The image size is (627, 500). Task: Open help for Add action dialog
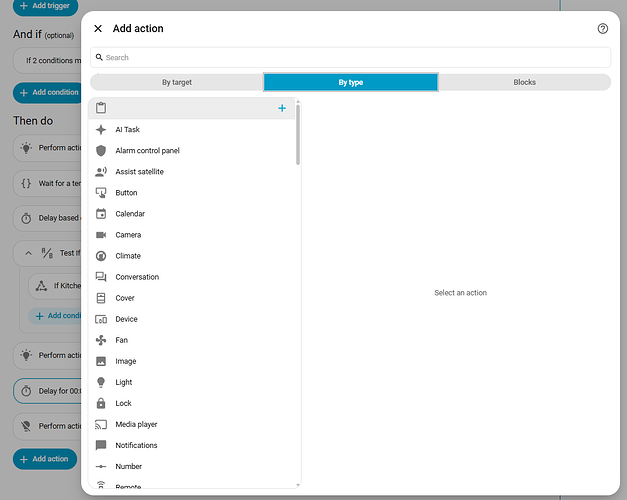tap(603, 28)
